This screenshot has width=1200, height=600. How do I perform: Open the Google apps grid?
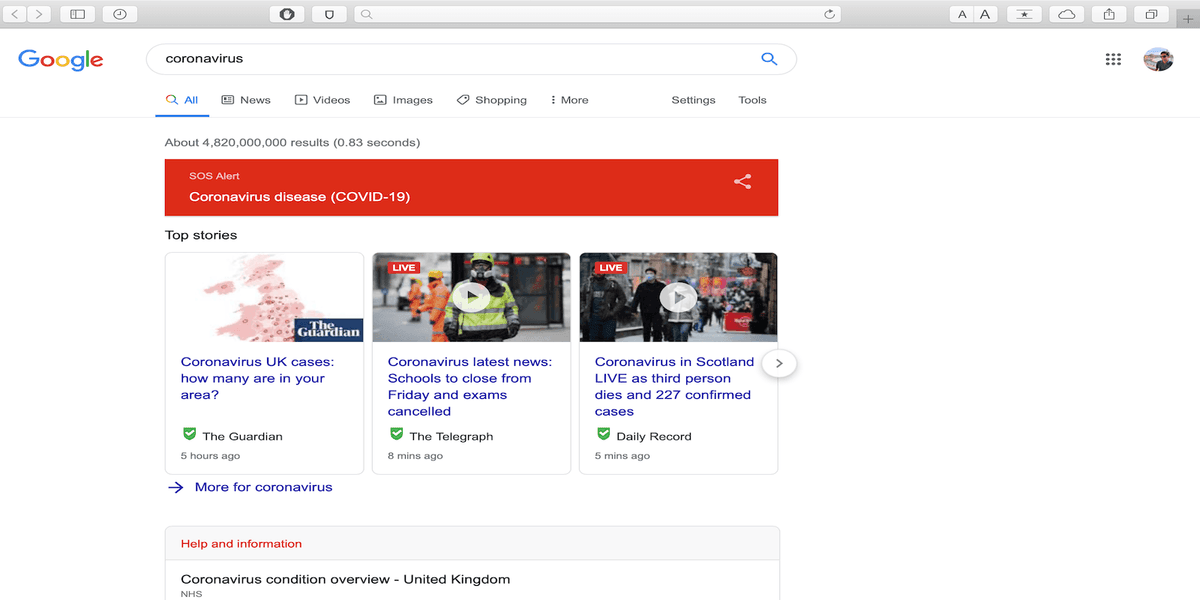pos(1113,59)
